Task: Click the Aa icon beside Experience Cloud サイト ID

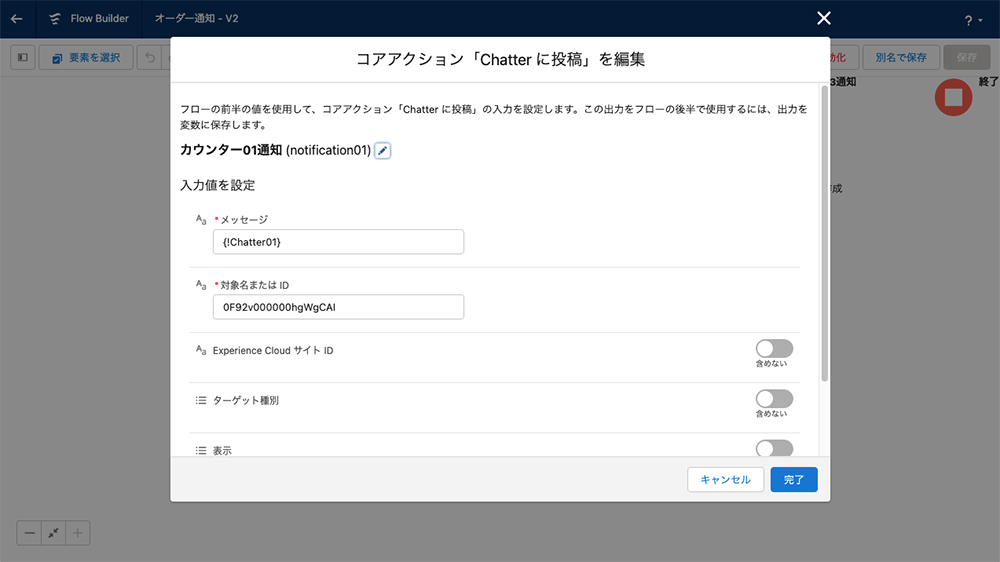Action: [x=201, y=350]
